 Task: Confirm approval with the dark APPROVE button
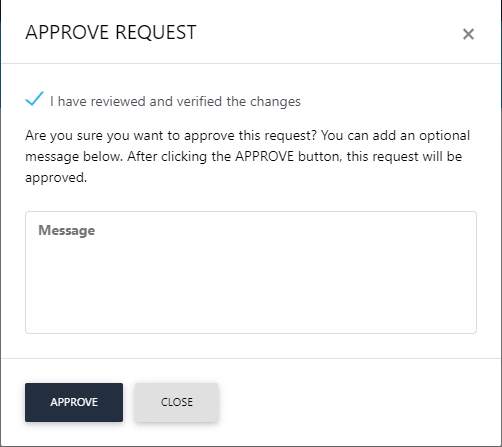[x=74, y=402]
